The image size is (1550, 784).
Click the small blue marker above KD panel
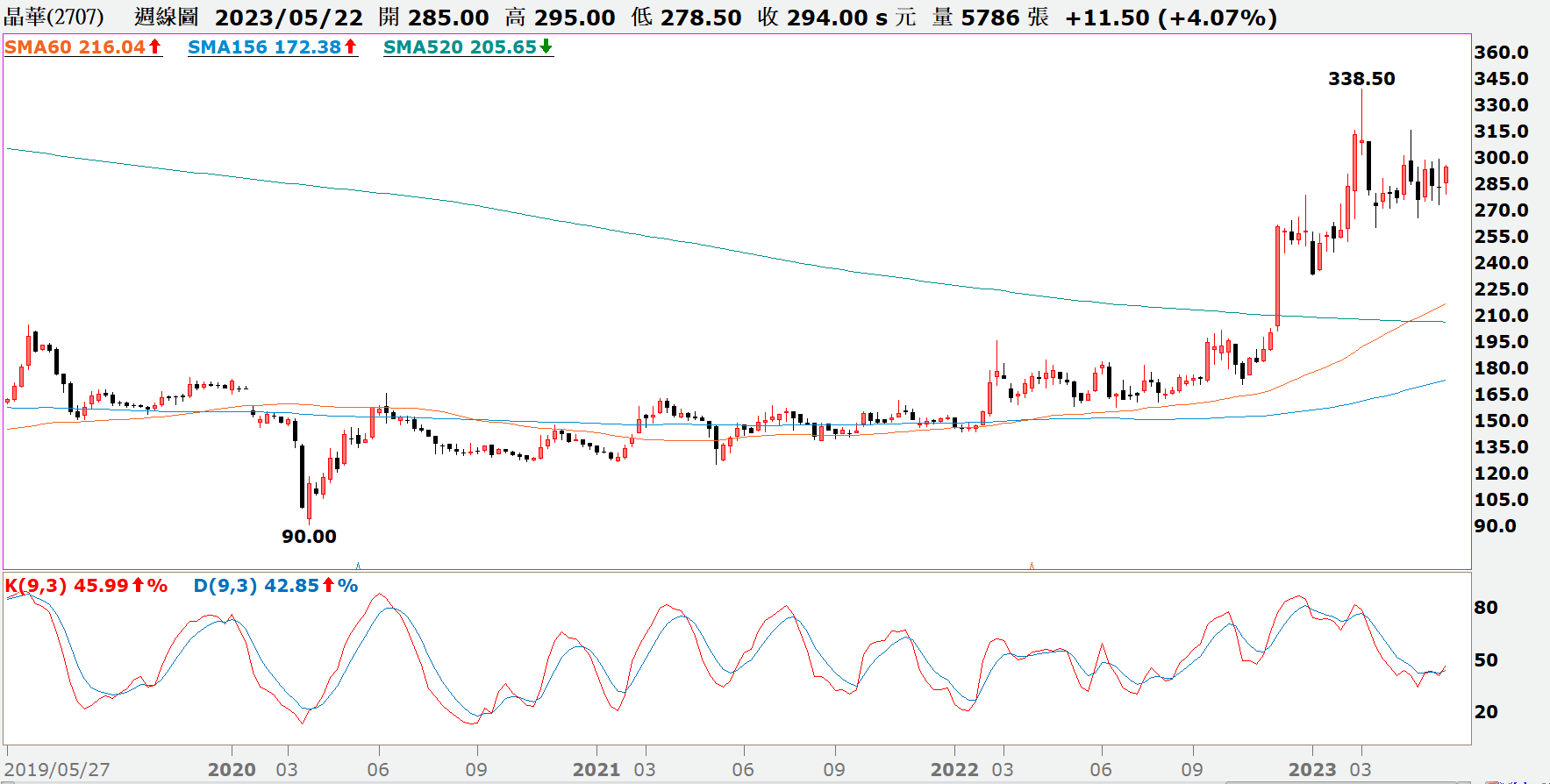358,566
